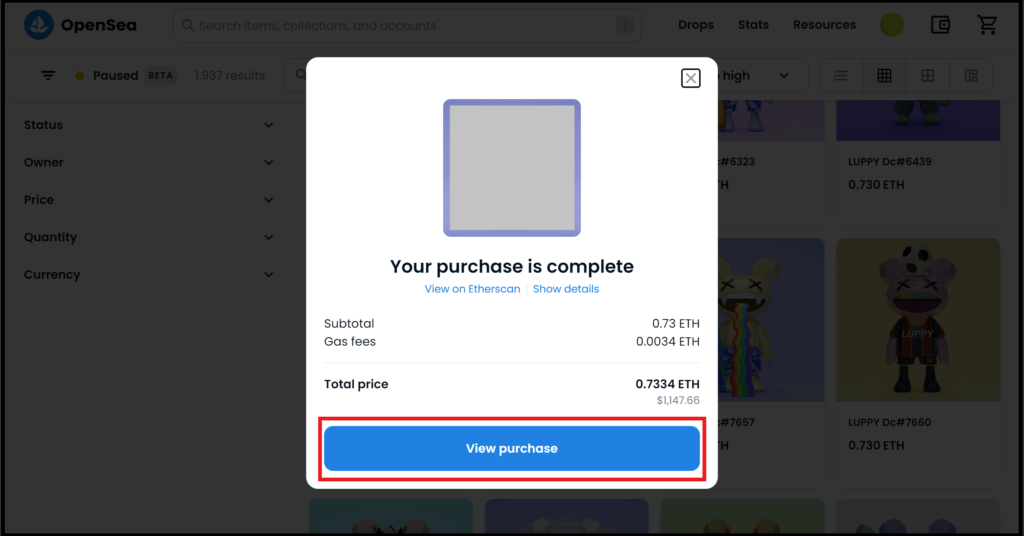Screen dimensions: 1024x536
Task: Expand the Price filter section
Action: 148,200
